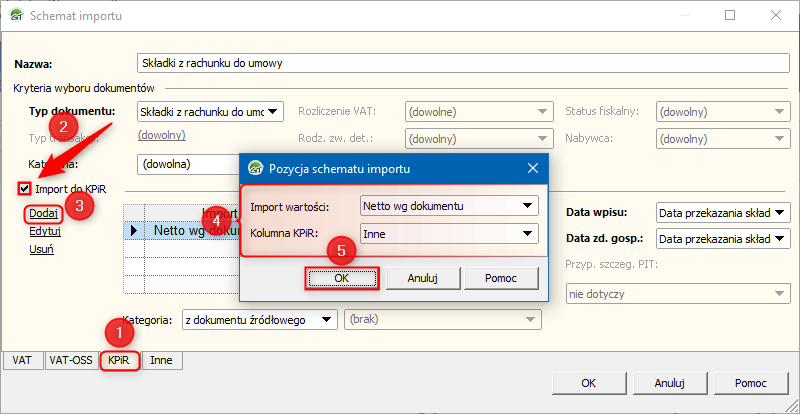Click the Usuń link

(x=41, y=249)
